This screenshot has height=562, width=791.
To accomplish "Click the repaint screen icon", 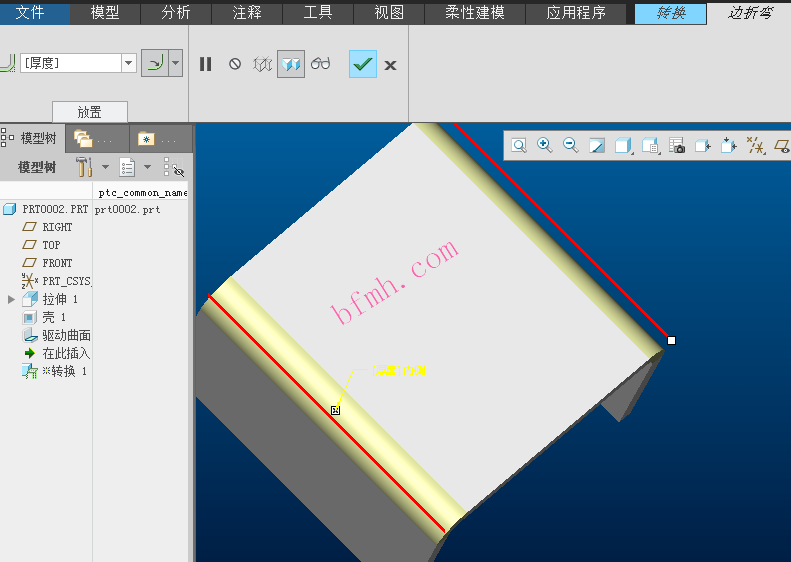I will pyautogui.click(x=597, y=146).
